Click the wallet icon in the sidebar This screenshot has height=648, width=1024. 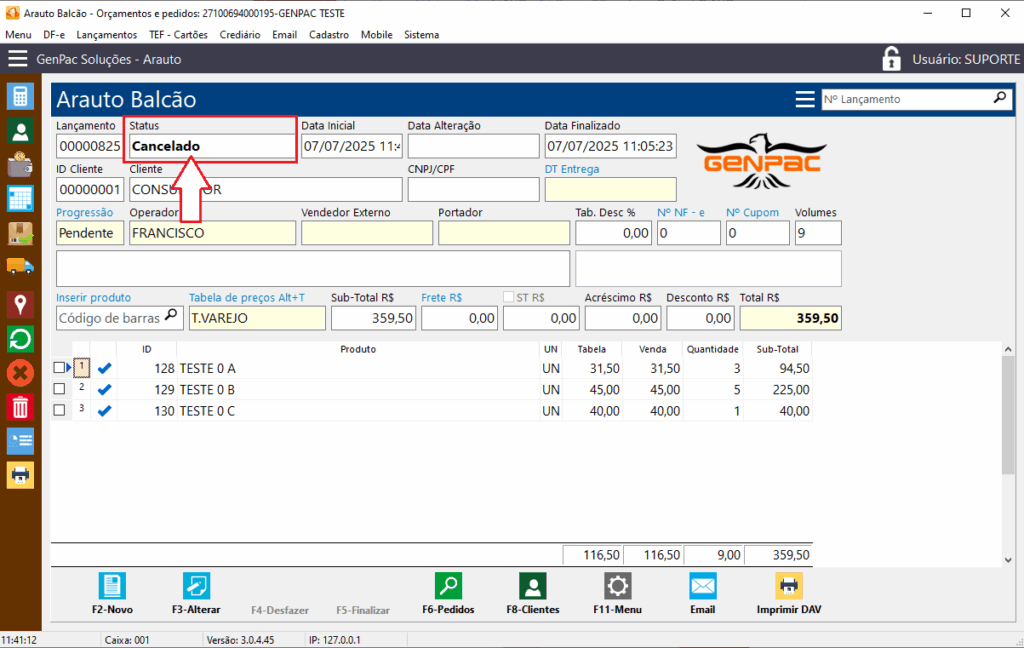pos(20,164)
